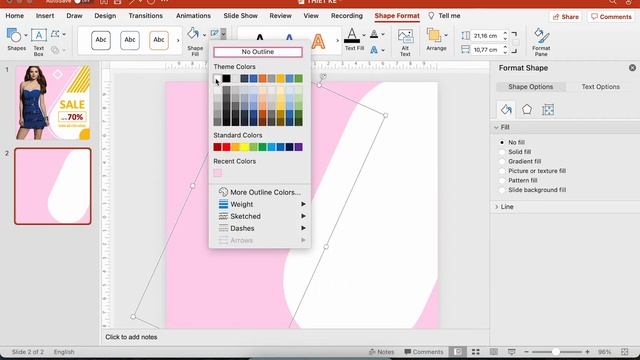Viewport: 640px width, 360px height.
Task: Open the Shapes gallery icon
Action: coord(14,36)
